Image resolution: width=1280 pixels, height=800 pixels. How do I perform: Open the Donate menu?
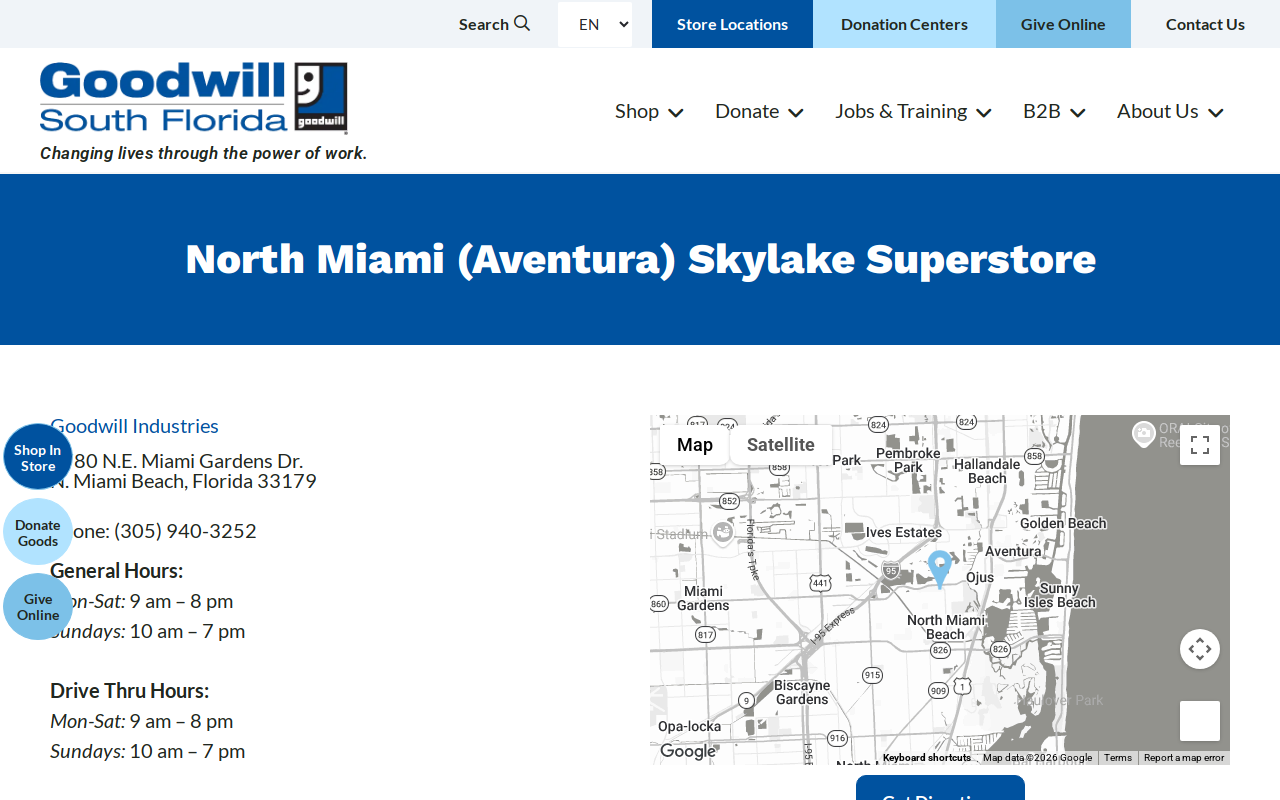747,111
